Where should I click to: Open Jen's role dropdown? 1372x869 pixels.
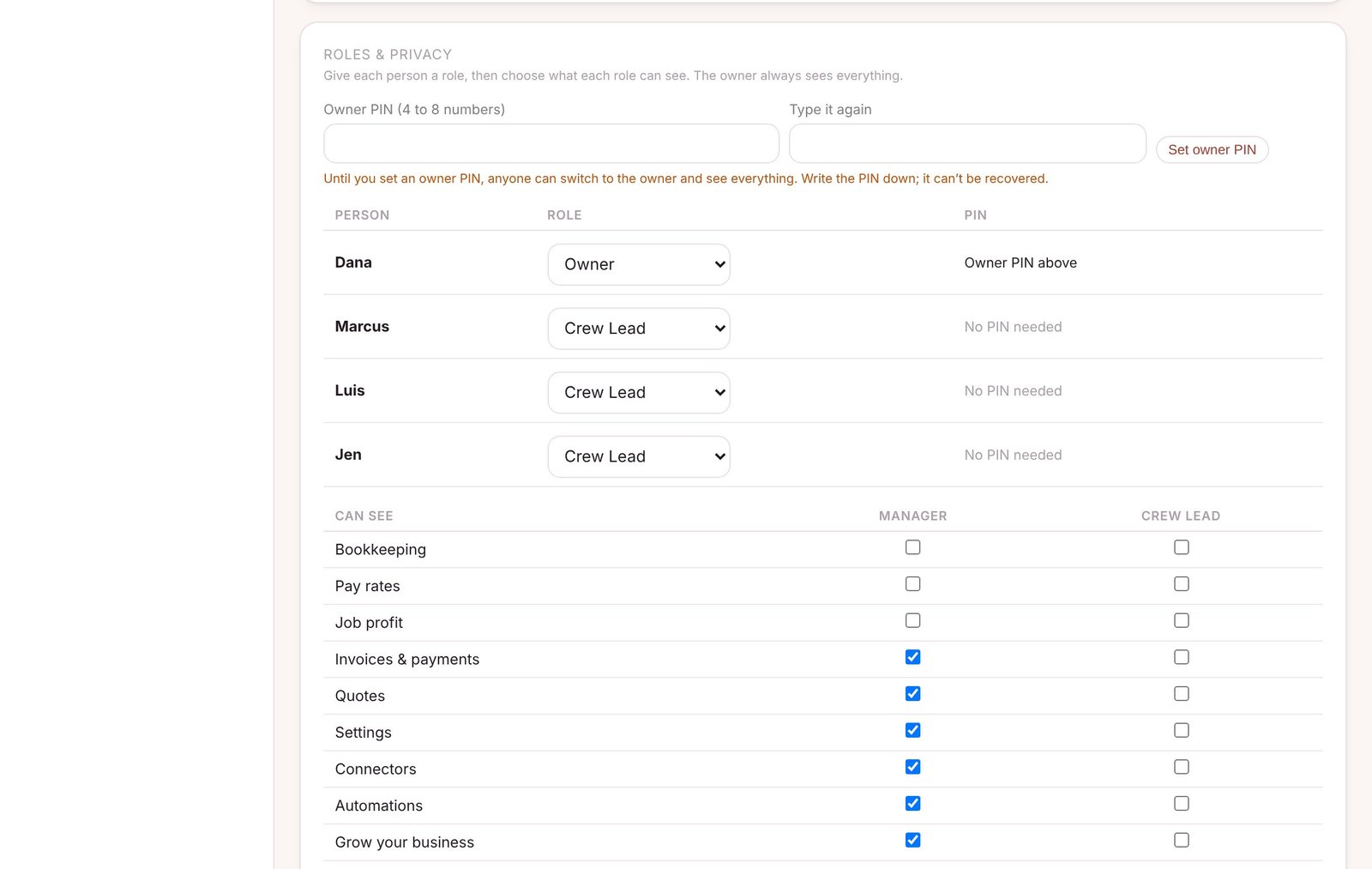[x=639, y=456]
